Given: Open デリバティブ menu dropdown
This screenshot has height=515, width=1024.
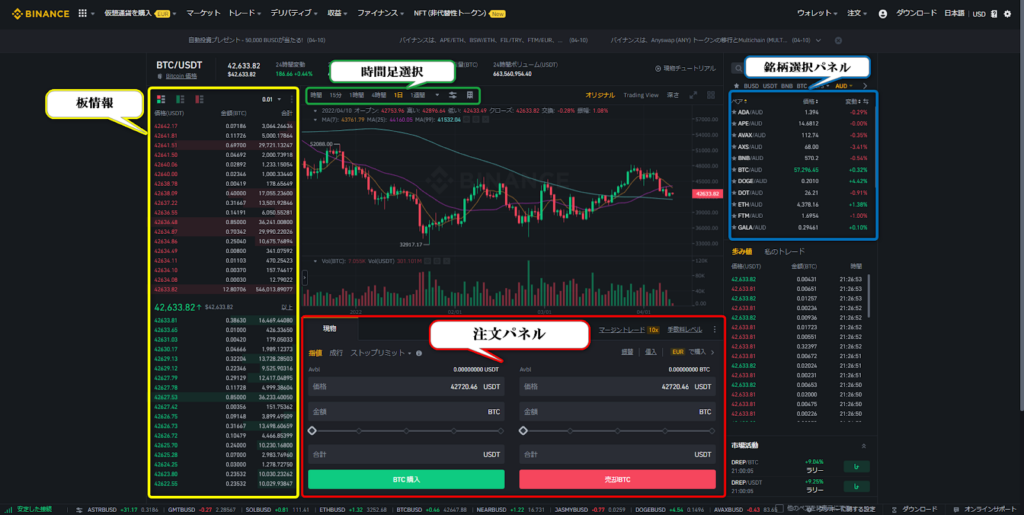Looking at the screenshot, I should pyautogui.click(x=294, y=13).
